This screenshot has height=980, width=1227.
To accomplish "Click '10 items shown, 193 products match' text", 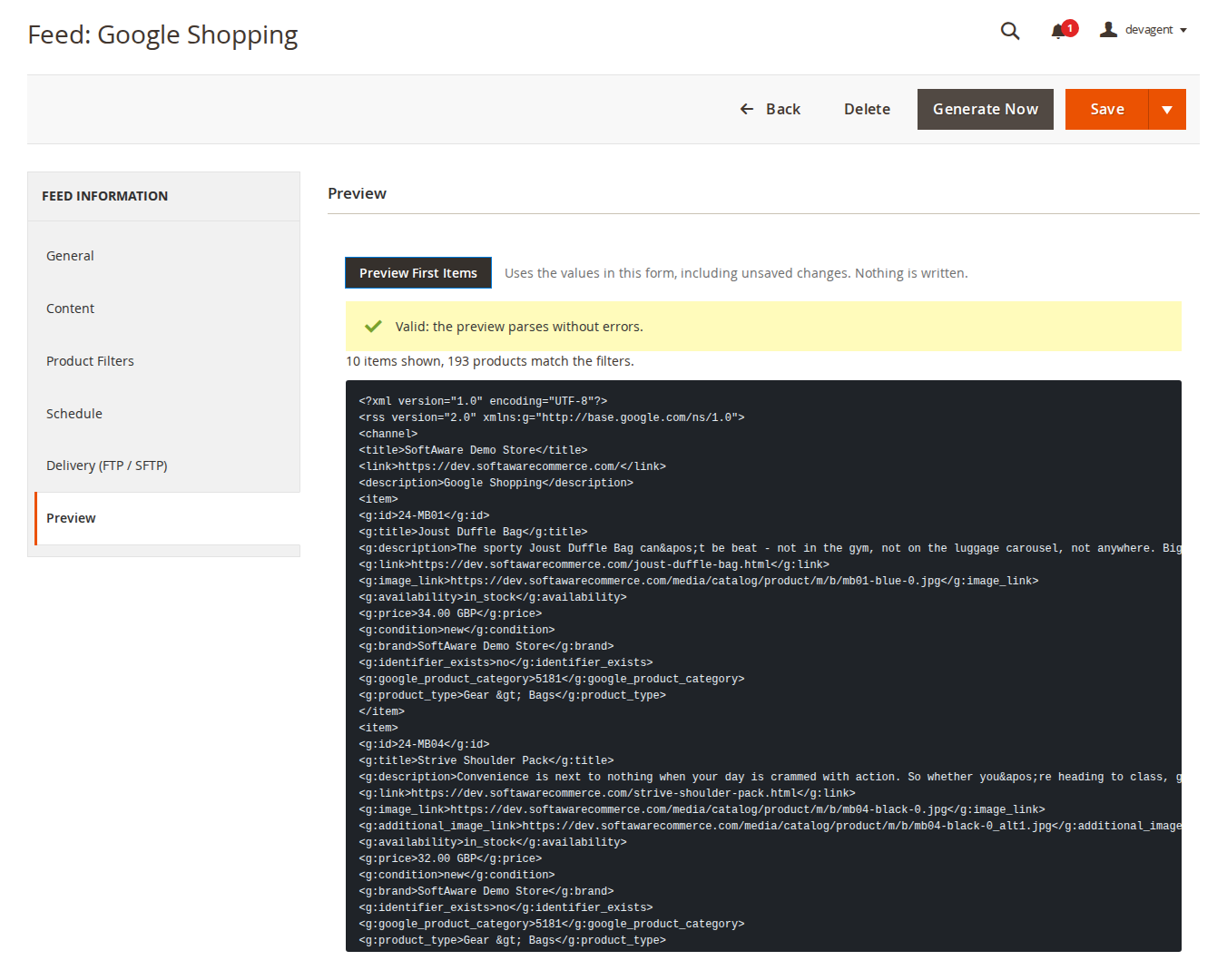I will 490,361.
